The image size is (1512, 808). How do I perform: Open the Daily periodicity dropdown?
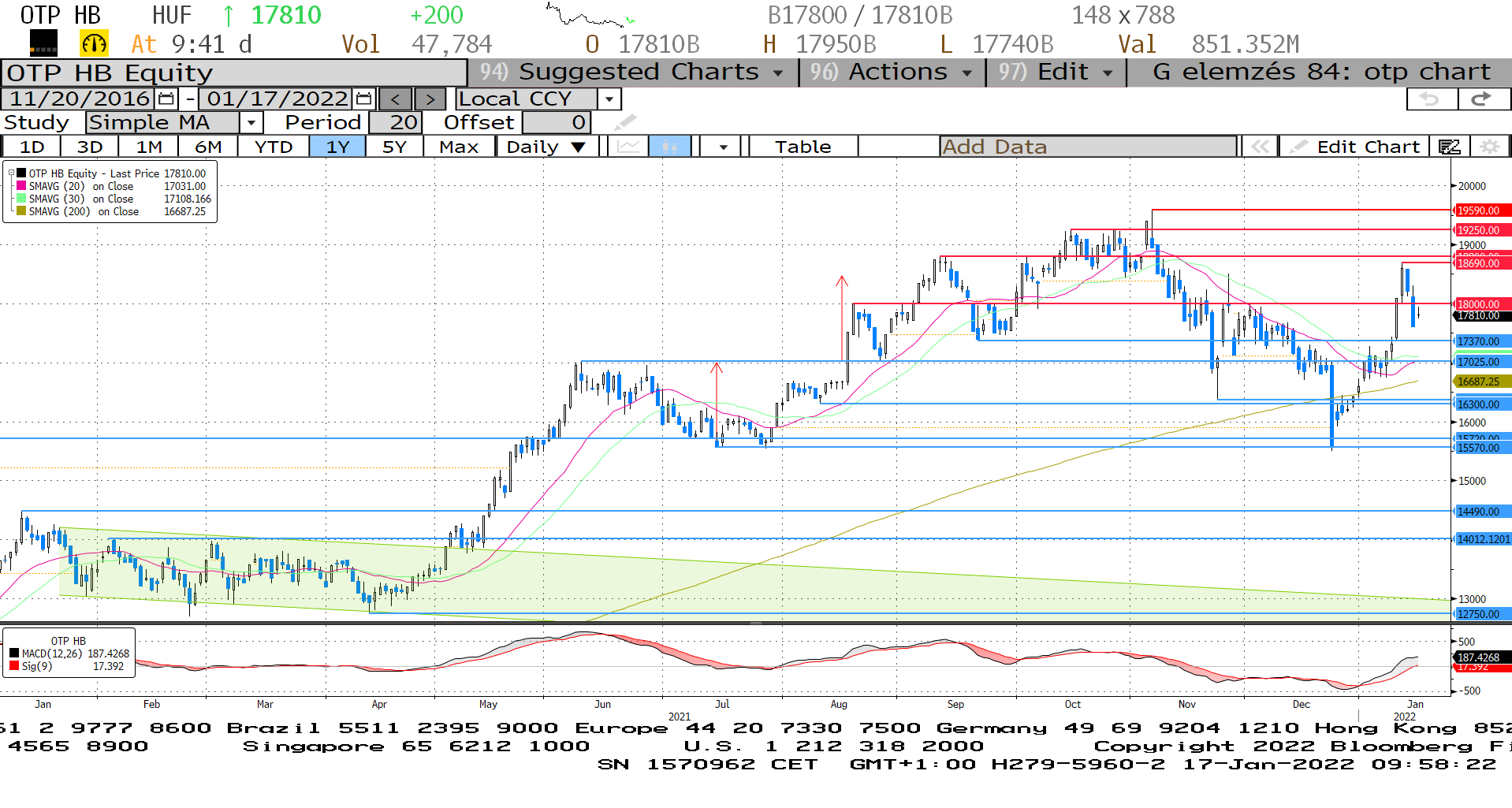tap(546, 147)
